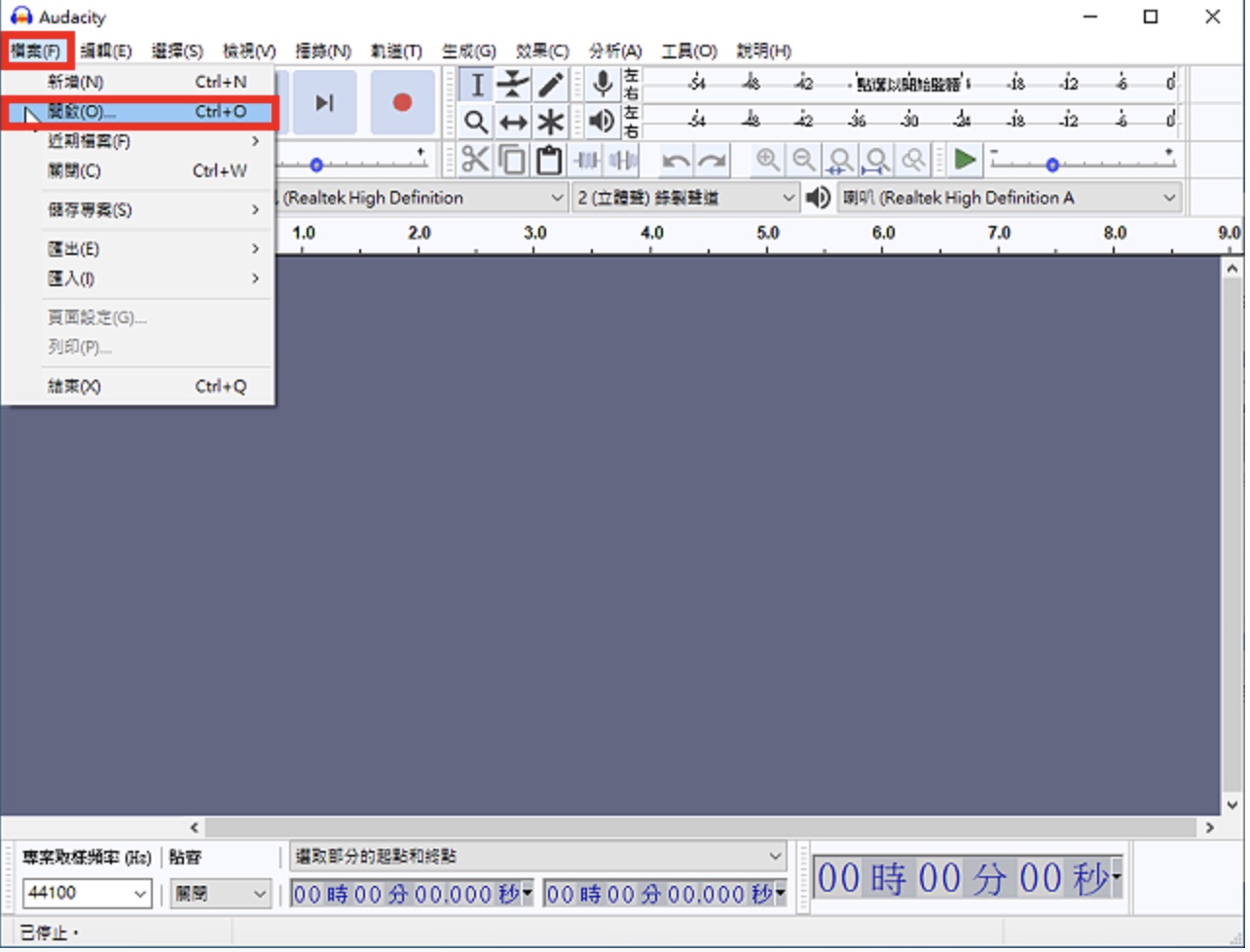Click the horizontal scrollbar right arrow
The width and height of the screenshot is (1250, 952).
[x=1210, y=827]
